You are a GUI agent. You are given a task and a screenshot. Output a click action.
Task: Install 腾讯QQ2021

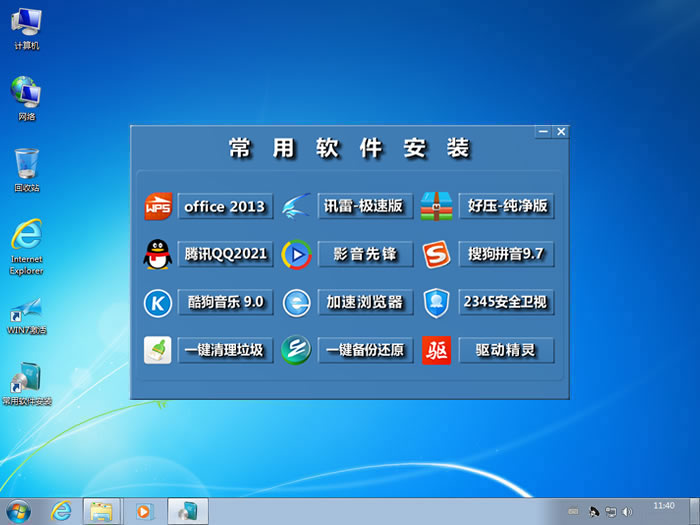pyautogui.click(x=225, y=254)
